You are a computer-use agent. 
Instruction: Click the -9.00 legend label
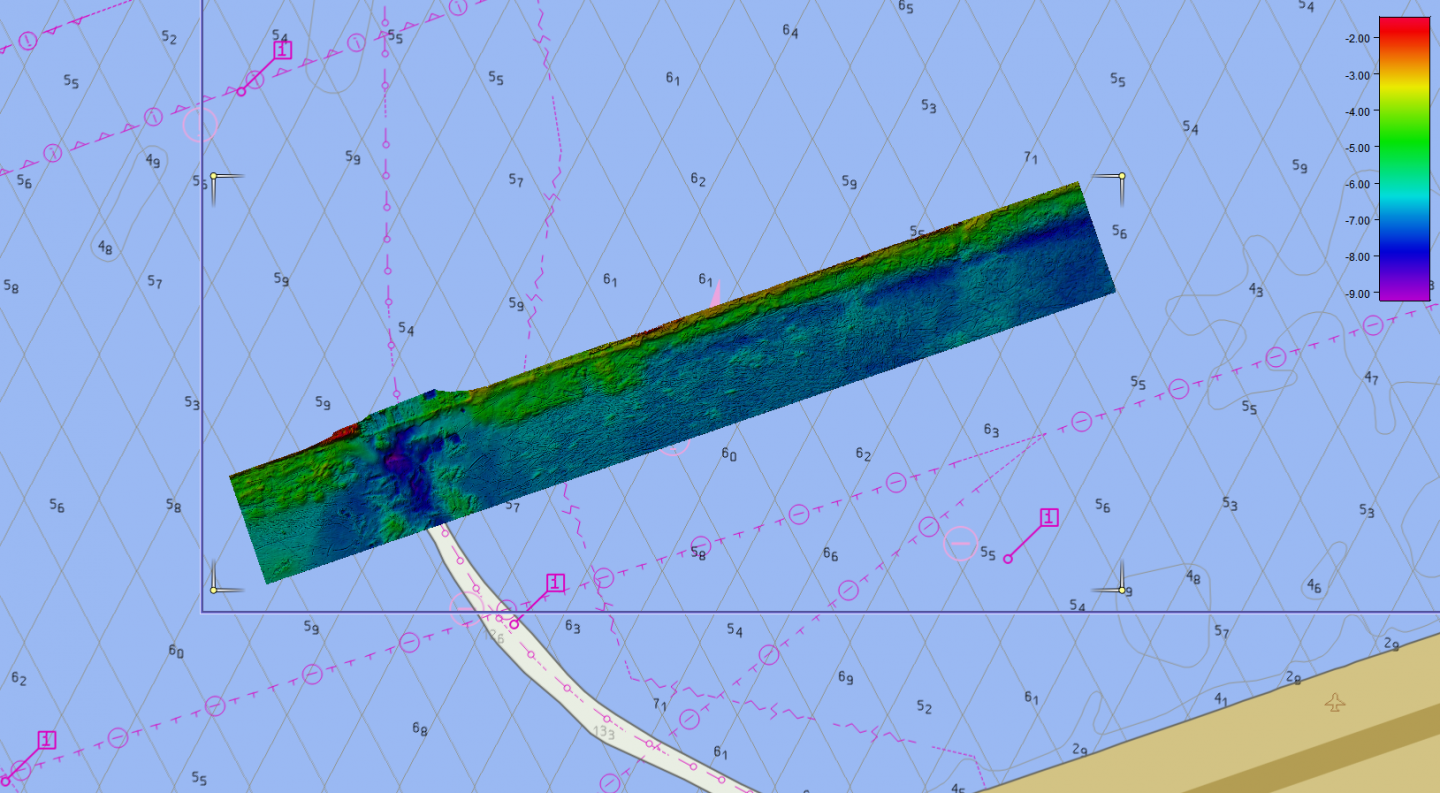[x=1357, y=293]
